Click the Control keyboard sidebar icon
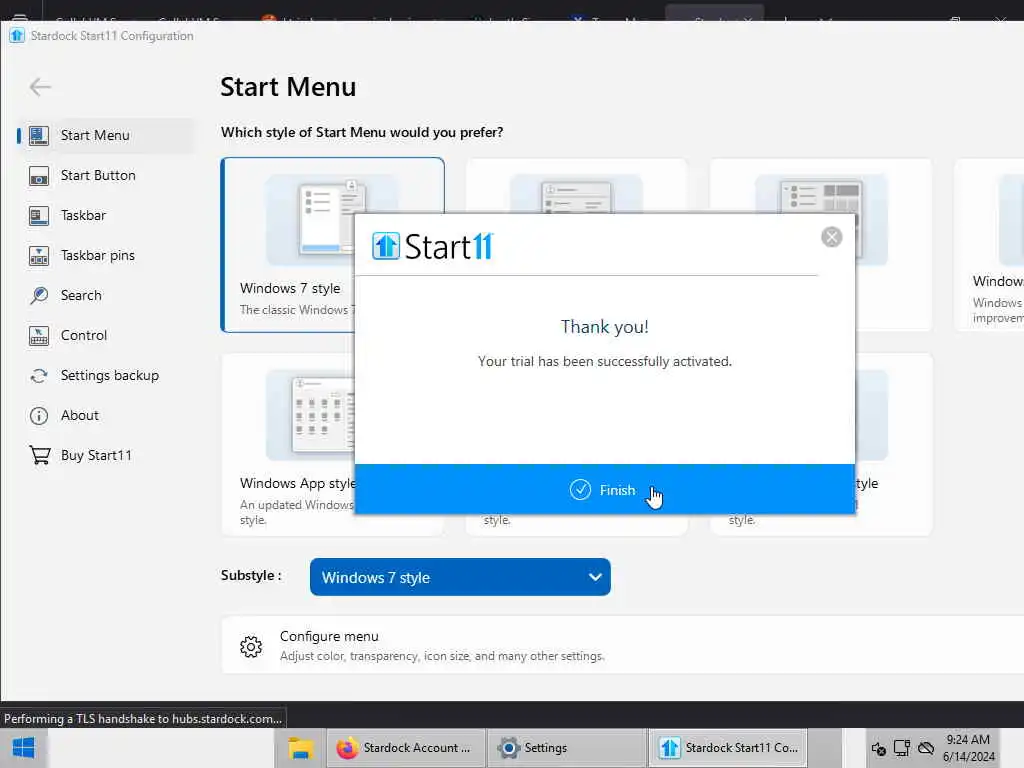The width and height of the screenshot is (1024, 768). (x=39, y=336)
